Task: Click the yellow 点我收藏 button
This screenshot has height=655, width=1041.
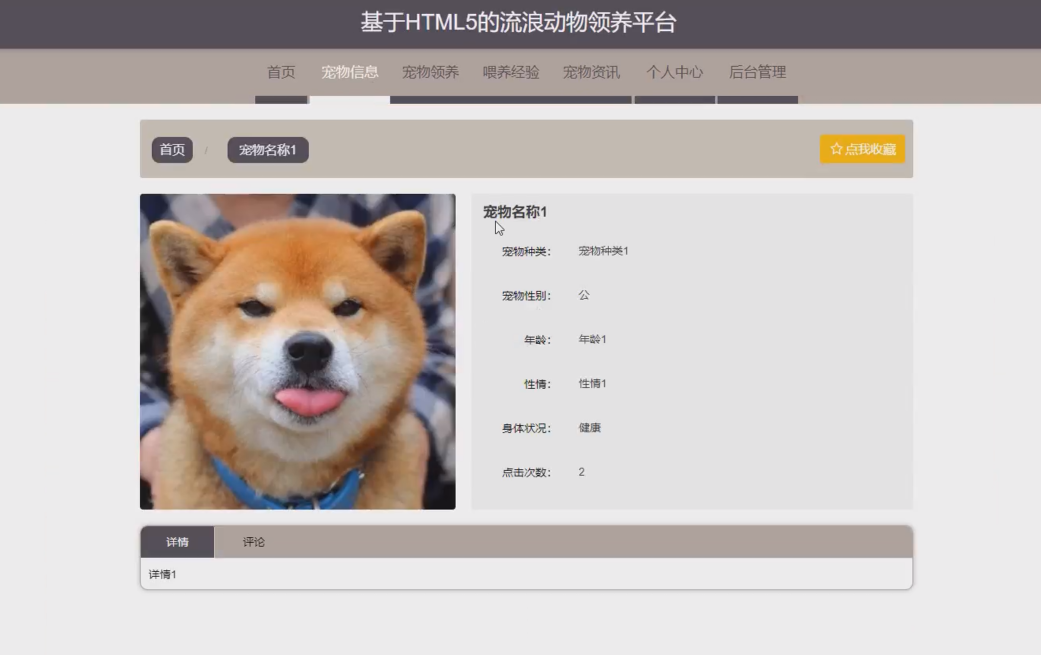Action: [x=861, y=148]
